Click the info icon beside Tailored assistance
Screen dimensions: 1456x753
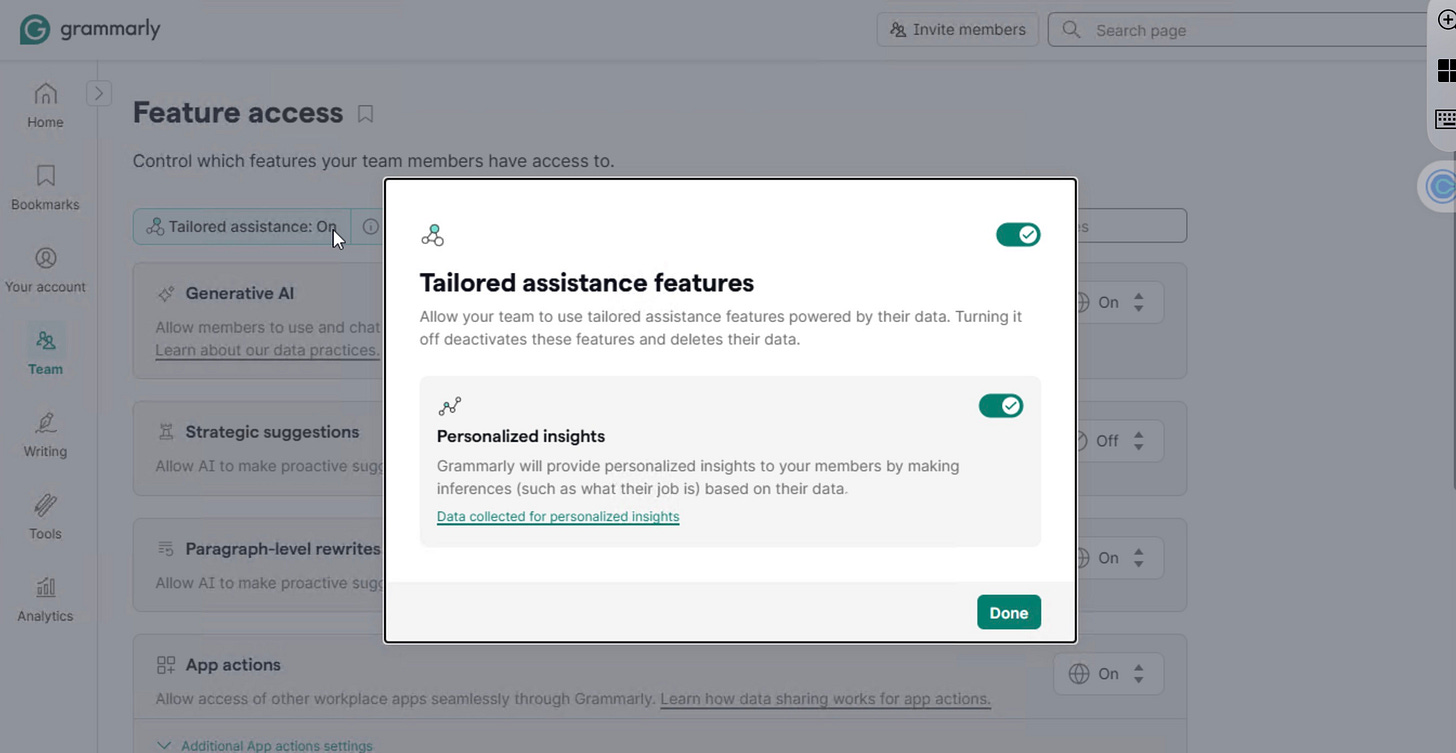370,227
